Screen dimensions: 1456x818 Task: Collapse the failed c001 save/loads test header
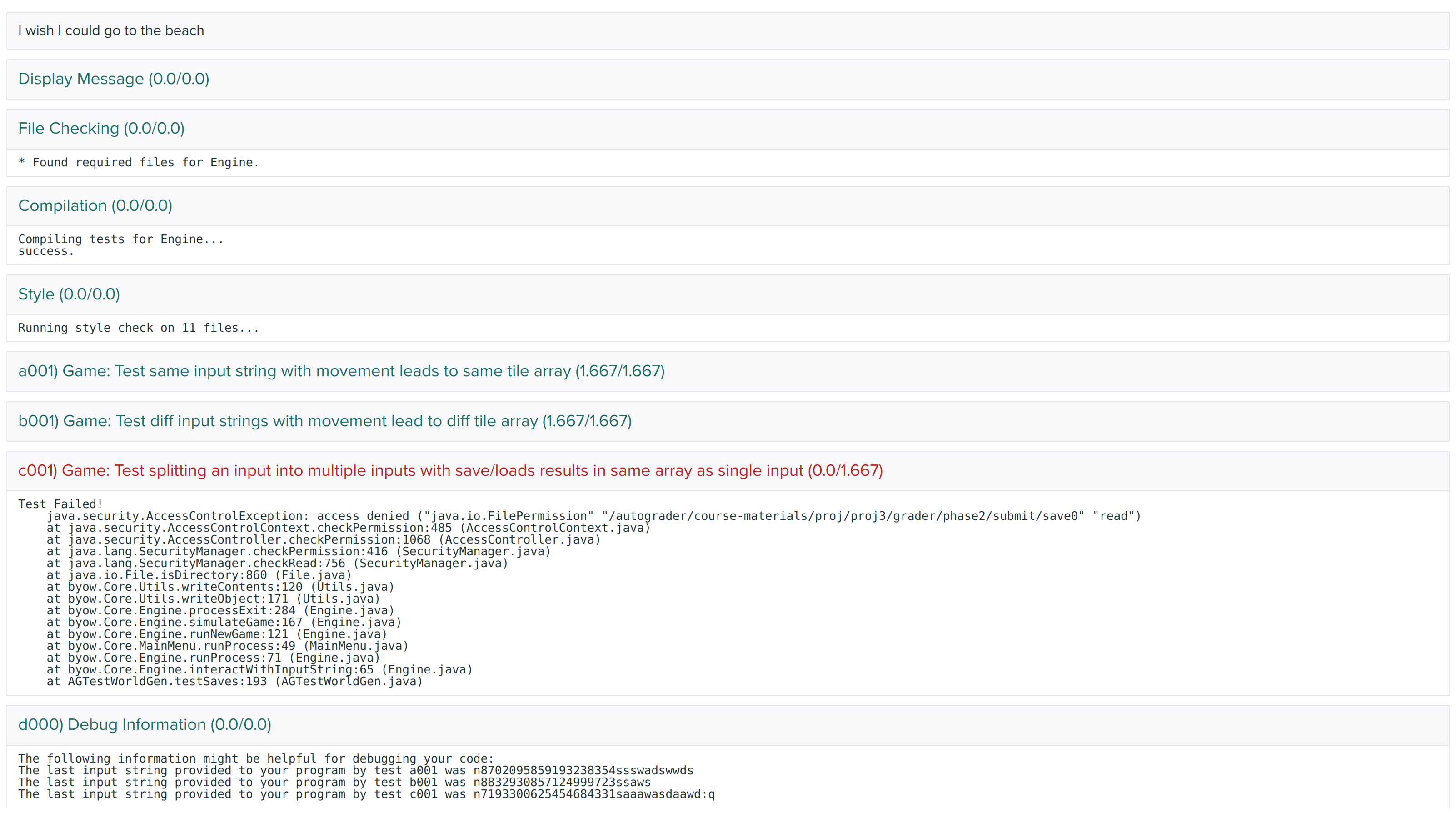[x=450, y=471]
